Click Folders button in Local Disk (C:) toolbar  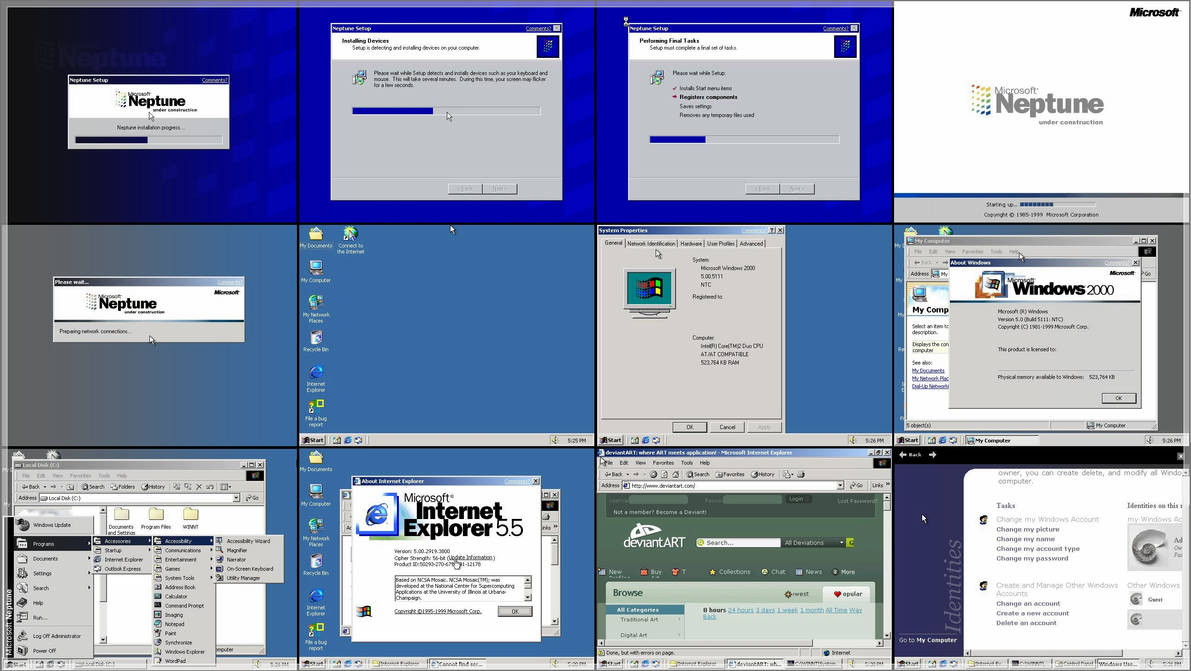pos(123,486)
